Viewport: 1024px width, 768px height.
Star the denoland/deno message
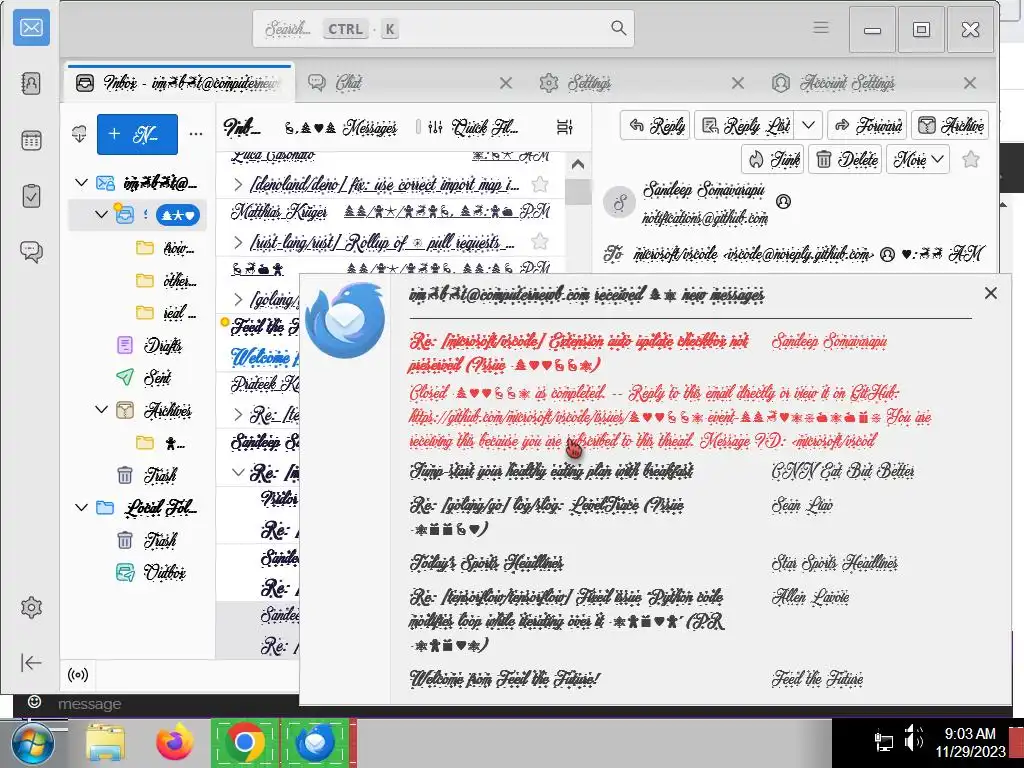pos(539,185)
